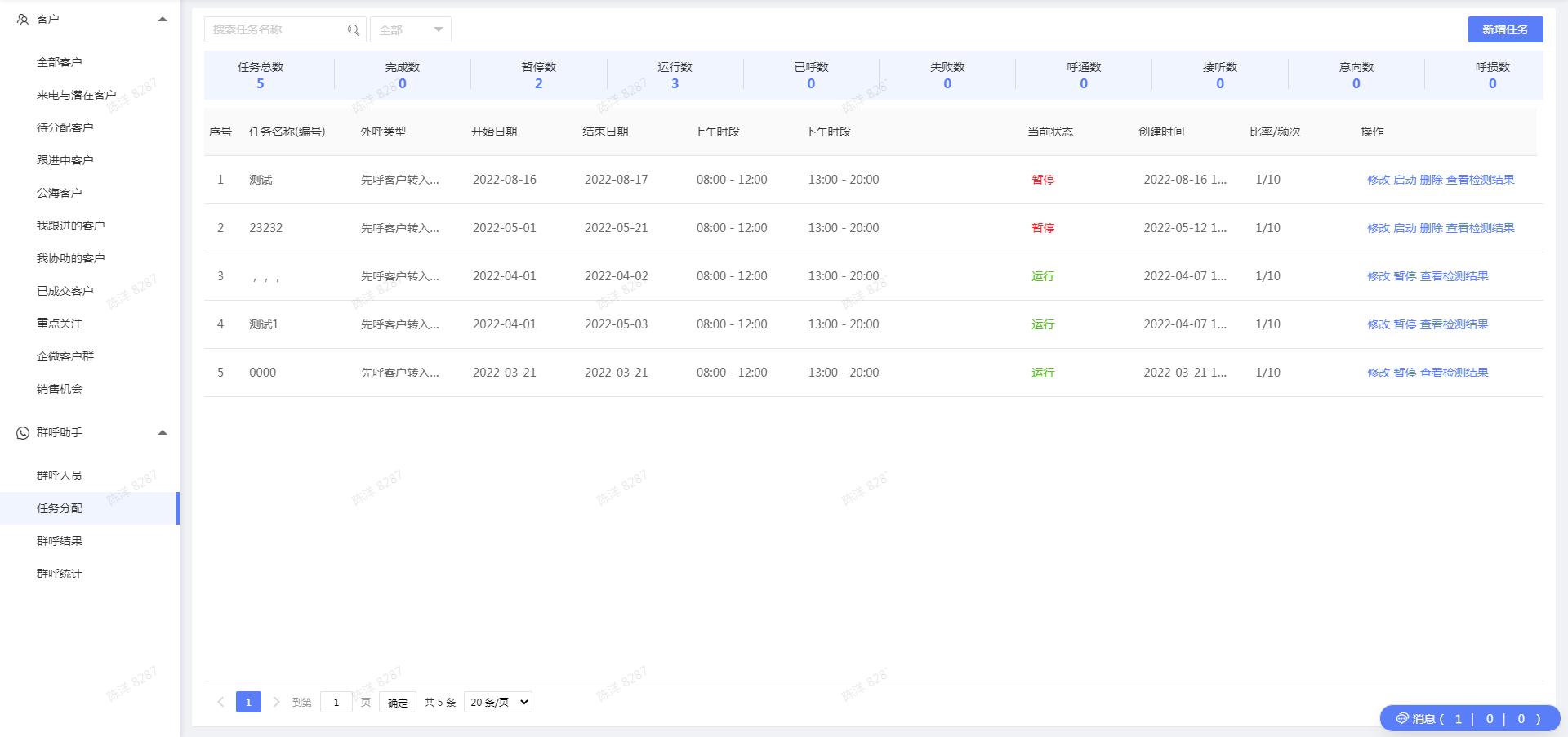Open 我跟进的客户 in sidebar
The width and height of the screenshot is (1568, 737).
point(71,226)
